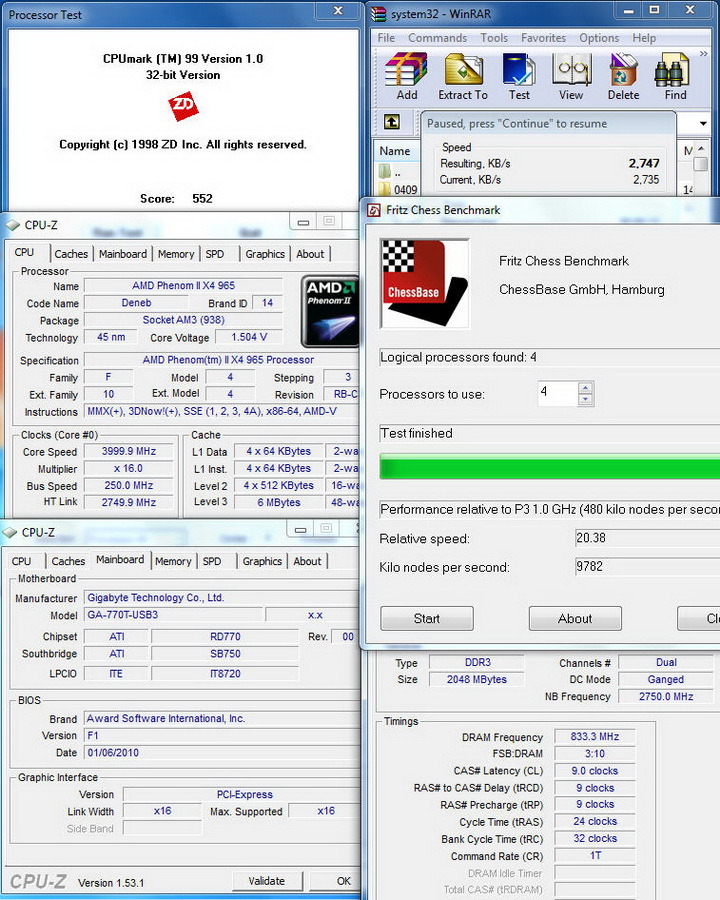Select the parent '..' folder entry in WinRAR
The width and height of the screenshot is (720, 900).
(390, 171)
